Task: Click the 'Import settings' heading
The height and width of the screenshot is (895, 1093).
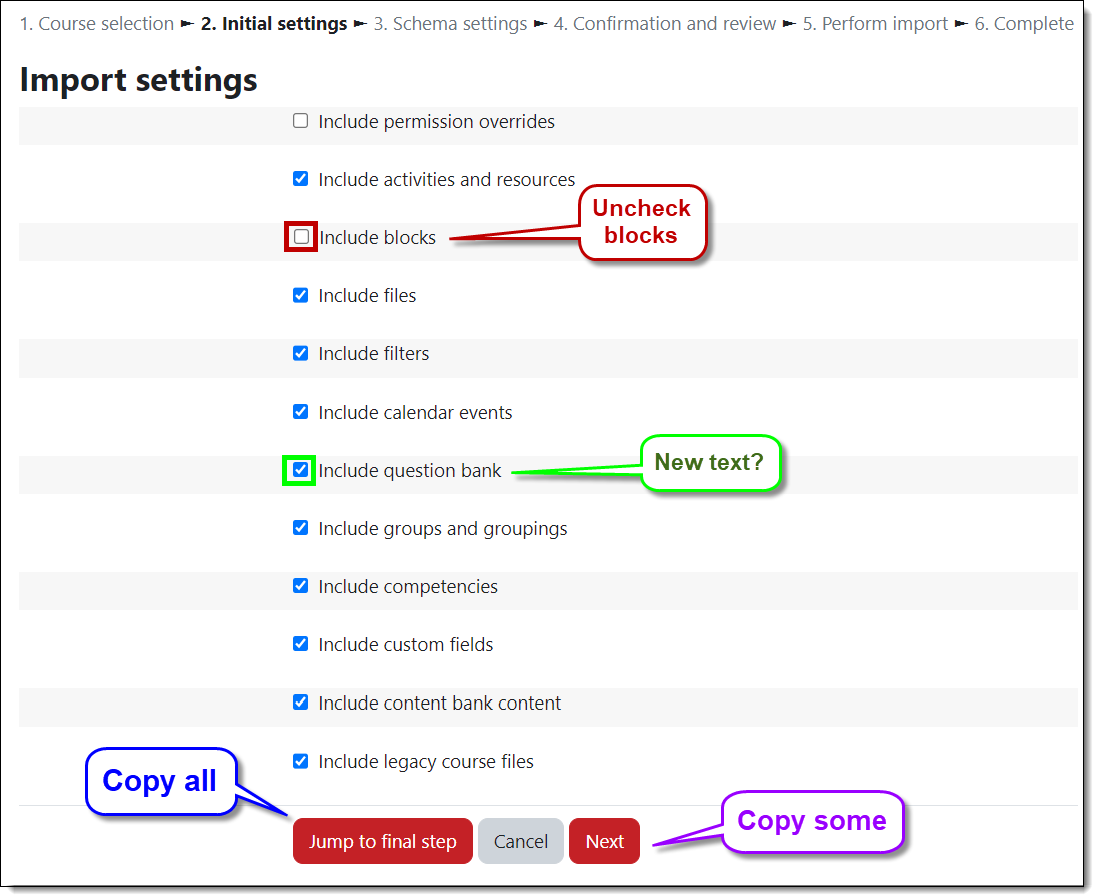Action: pyautogui.click(x=139, y=79)
